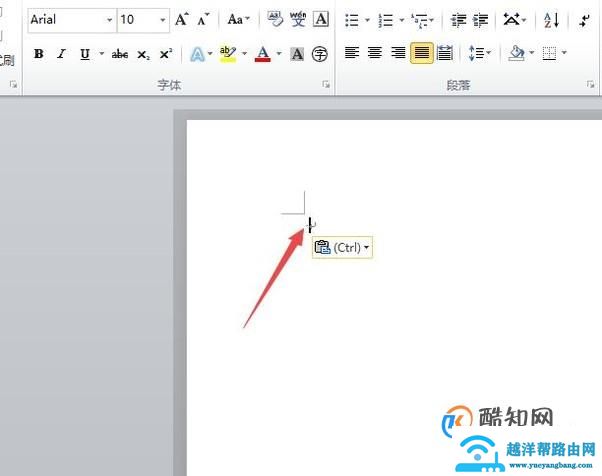Screen dimensions: 602x476
Task: Click the Paste Options (Ctrl) button
Action: point(342,247)
